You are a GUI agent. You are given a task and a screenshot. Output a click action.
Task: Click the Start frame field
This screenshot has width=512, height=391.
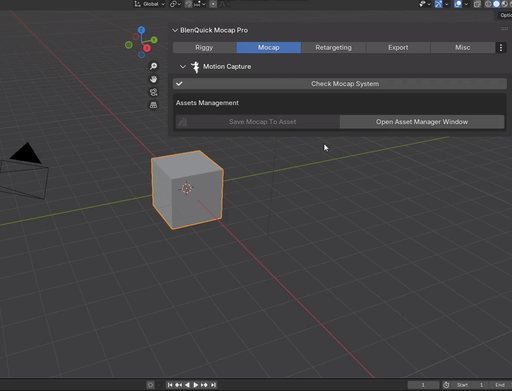tap(470, 385)
